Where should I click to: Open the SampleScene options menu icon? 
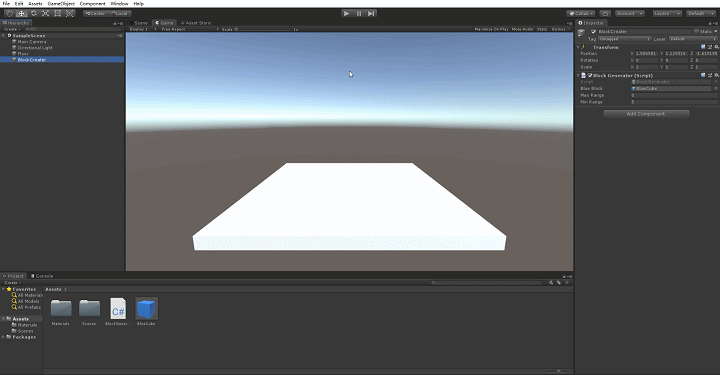119,35
